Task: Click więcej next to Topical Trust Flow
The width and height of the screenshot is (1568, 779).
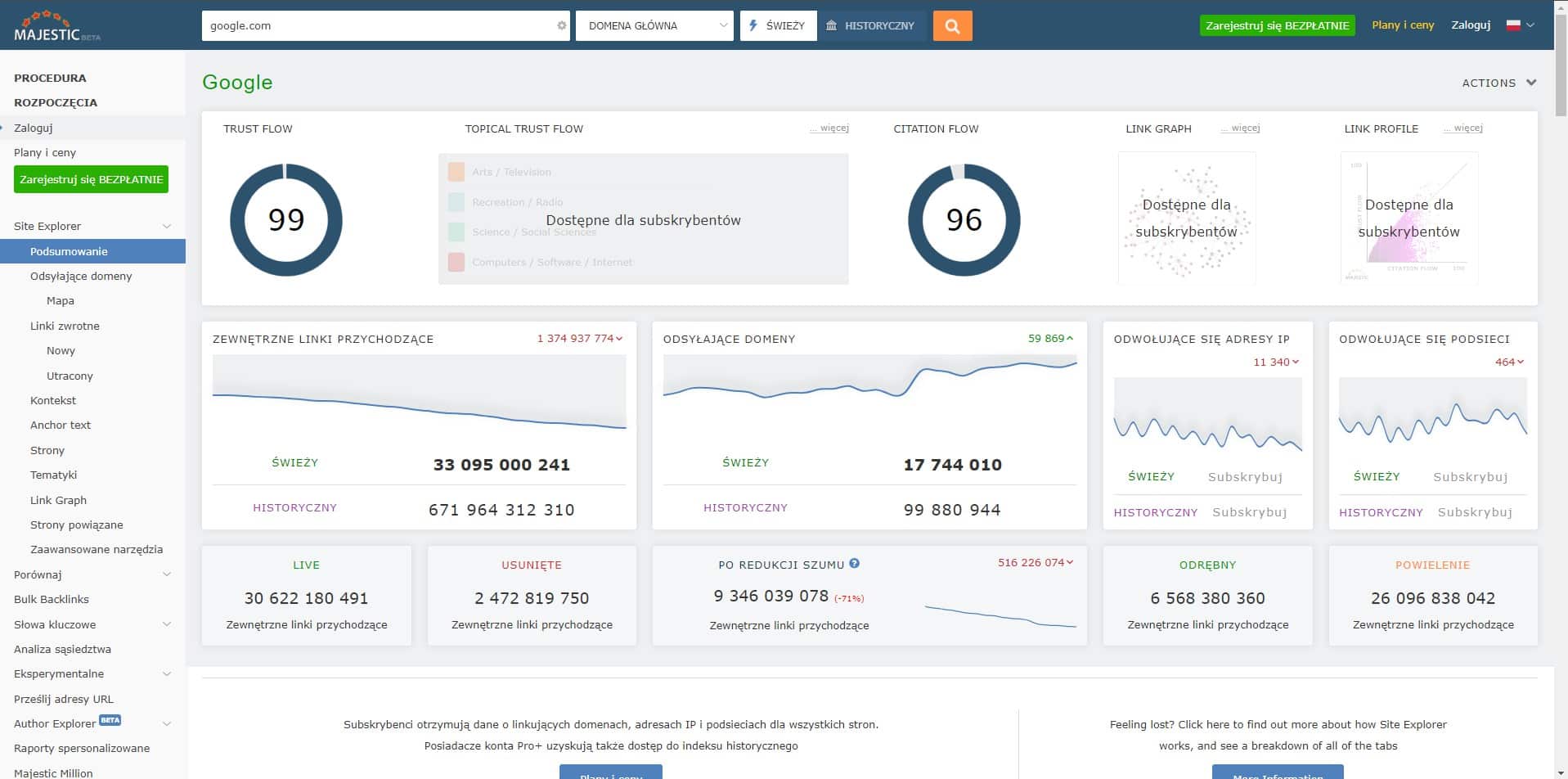Action: 829,128
